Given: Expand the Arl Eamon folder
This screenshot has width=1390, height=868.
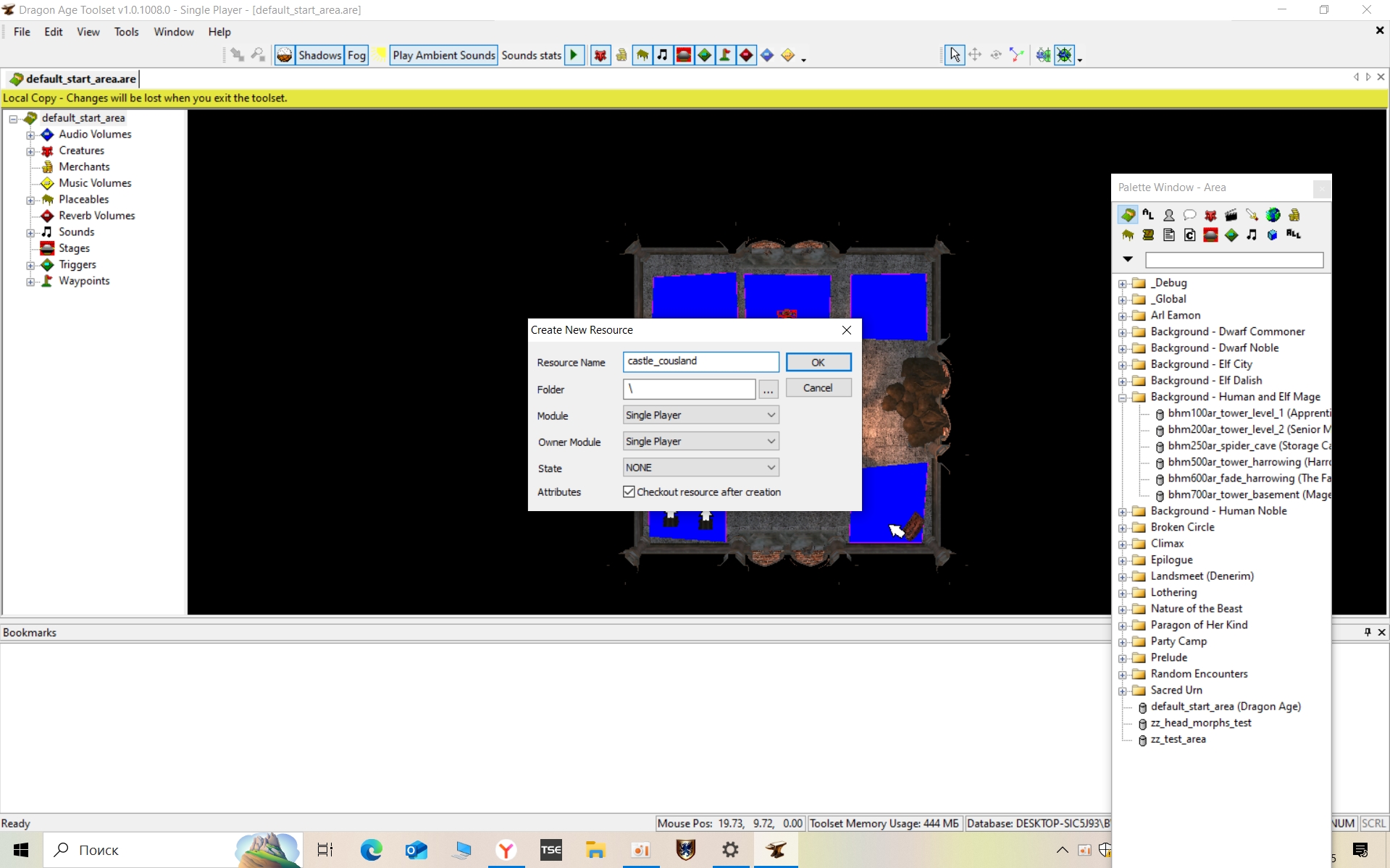Looking at the screenshot, I should [1122, 316].
